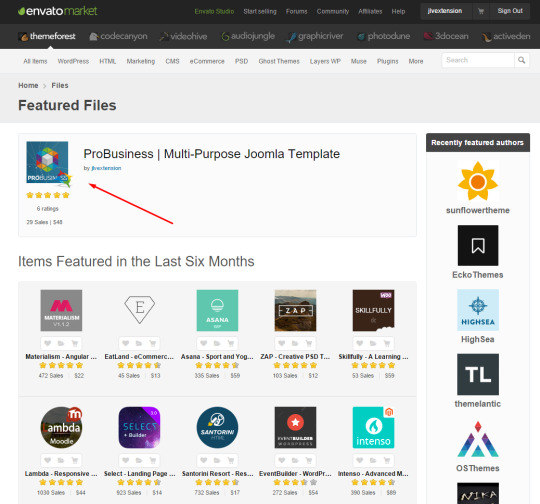This screenshot has width=540, height=504.
Task: Open the All Items category
Action: tap(35, 61)
